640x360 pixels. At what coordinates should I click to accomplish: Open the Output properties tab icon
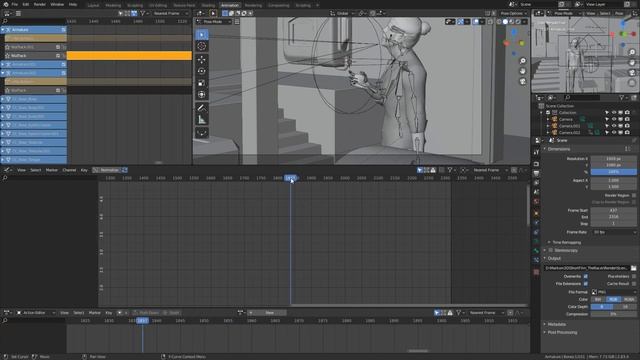pos(536,173)
